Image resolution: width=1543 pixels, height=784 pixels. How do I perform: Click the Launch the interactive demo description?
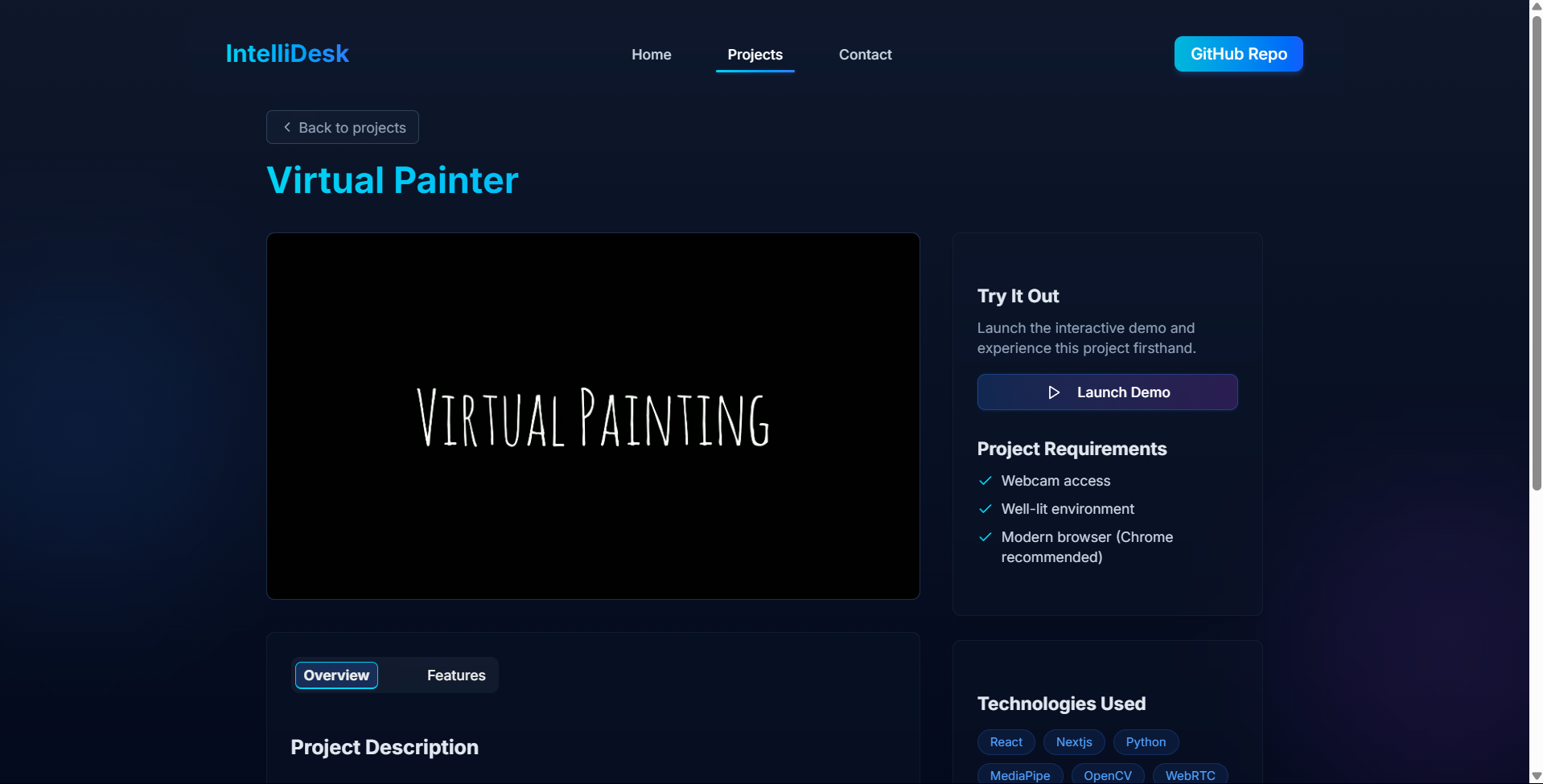(1086, 338)
